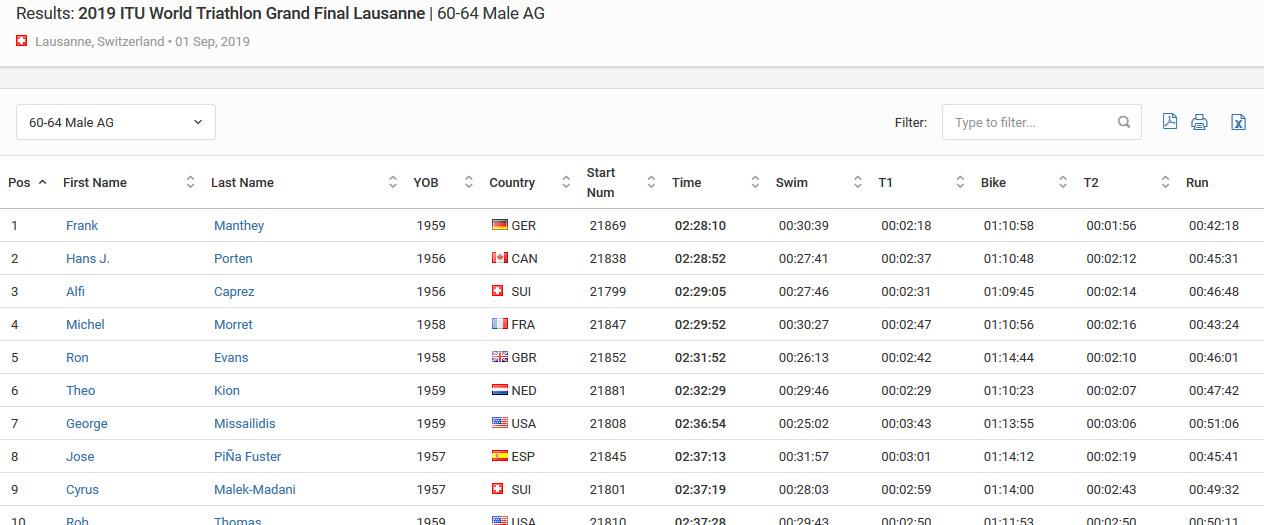Click start number 21799
1264x525 pixels.
[608, 291]
